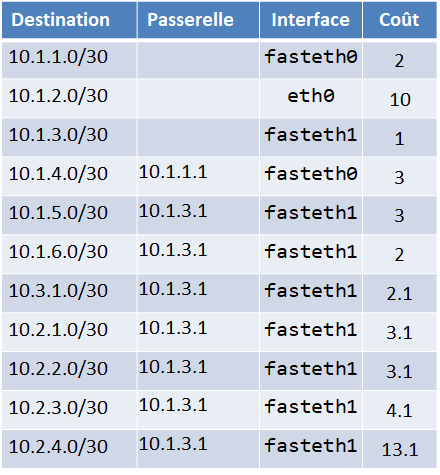Select destination 10.1.4.0/30 cell

(x=69, y=176)
